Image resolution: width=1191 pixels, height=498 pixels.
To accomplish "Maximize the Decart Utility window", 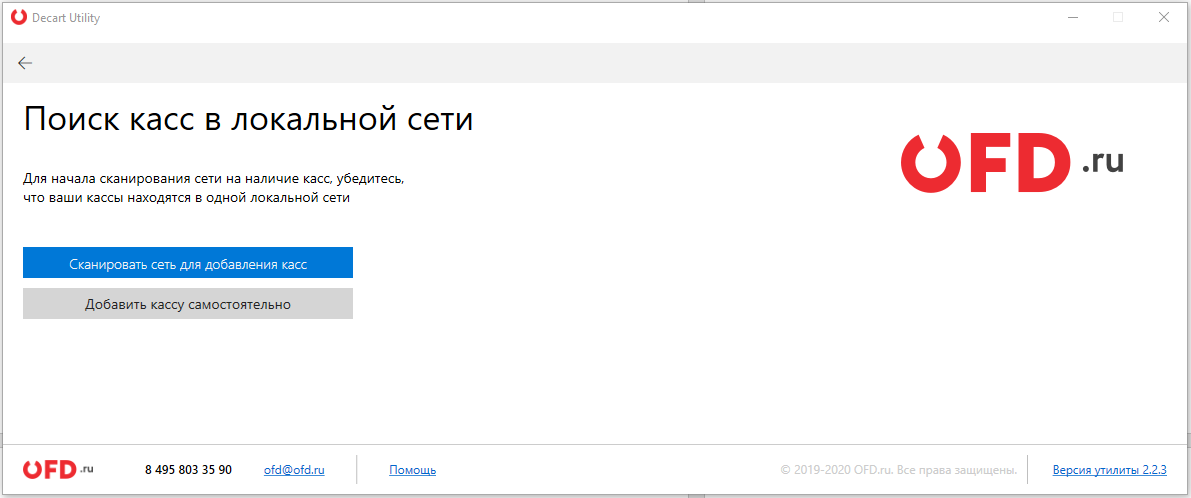I will click(x=1117, y=17).
